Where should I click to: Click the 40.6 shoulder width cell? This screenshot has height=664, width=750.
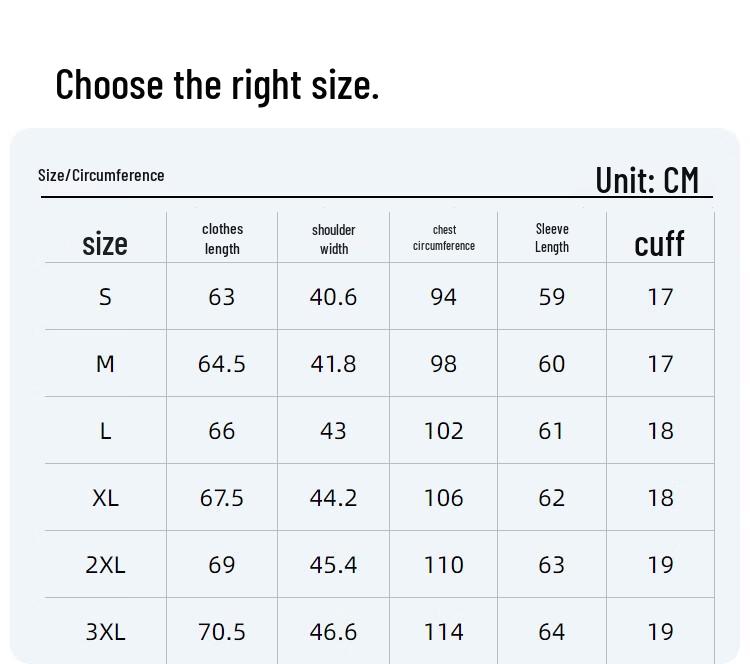click(x=334, y=297)
